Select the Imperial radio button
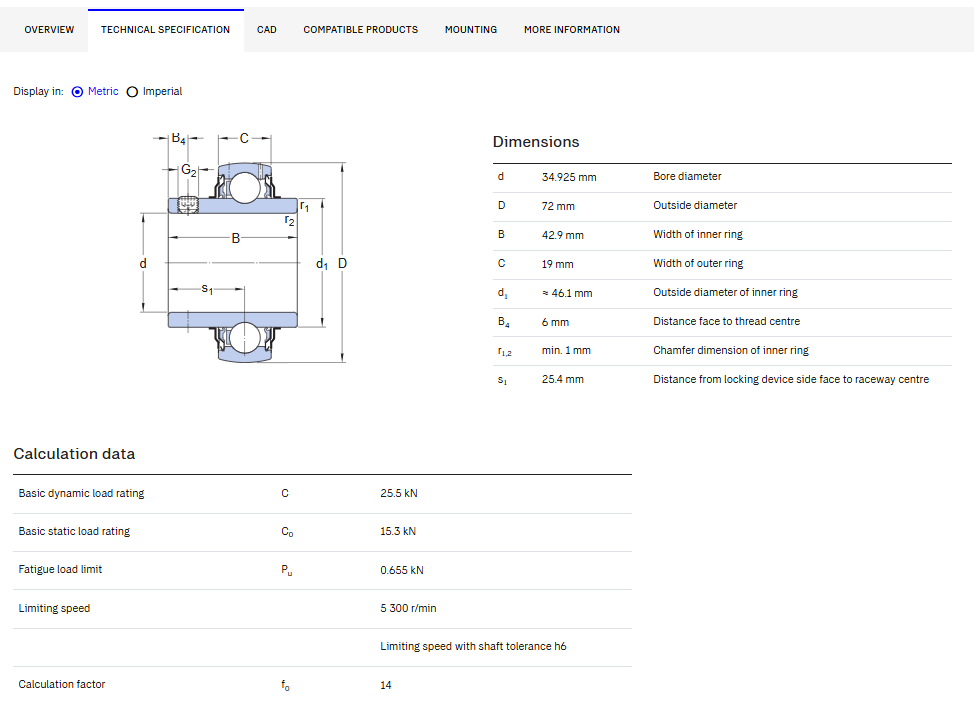 pos(132,92)
